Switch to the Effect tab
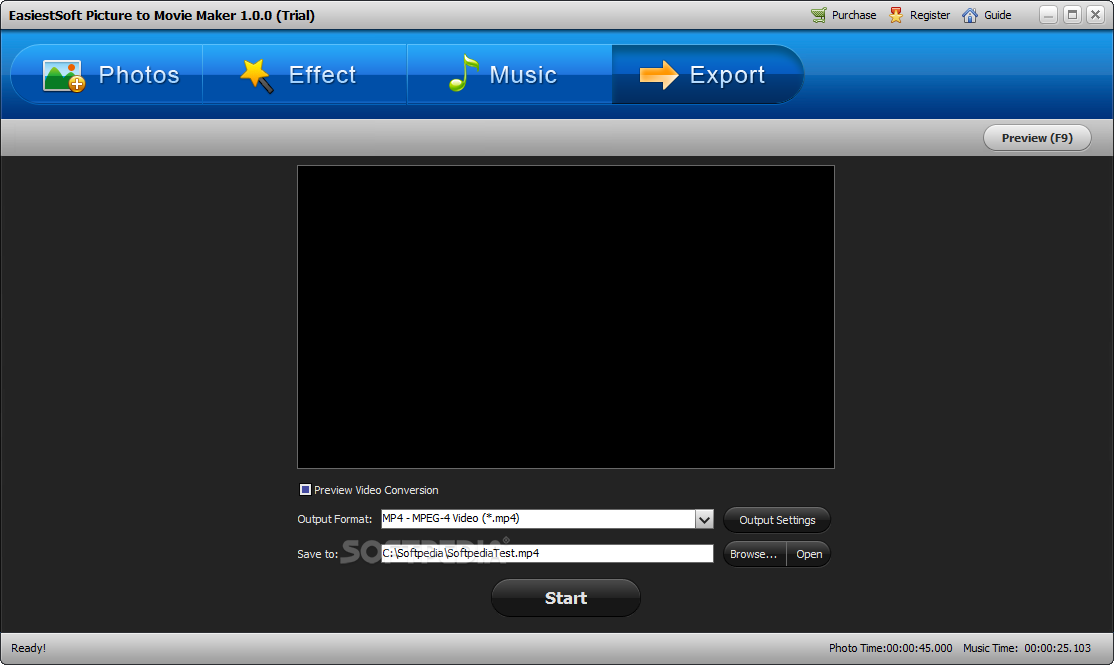The width and height of the screenshot is (1114, 665). (x=305, y=75)
